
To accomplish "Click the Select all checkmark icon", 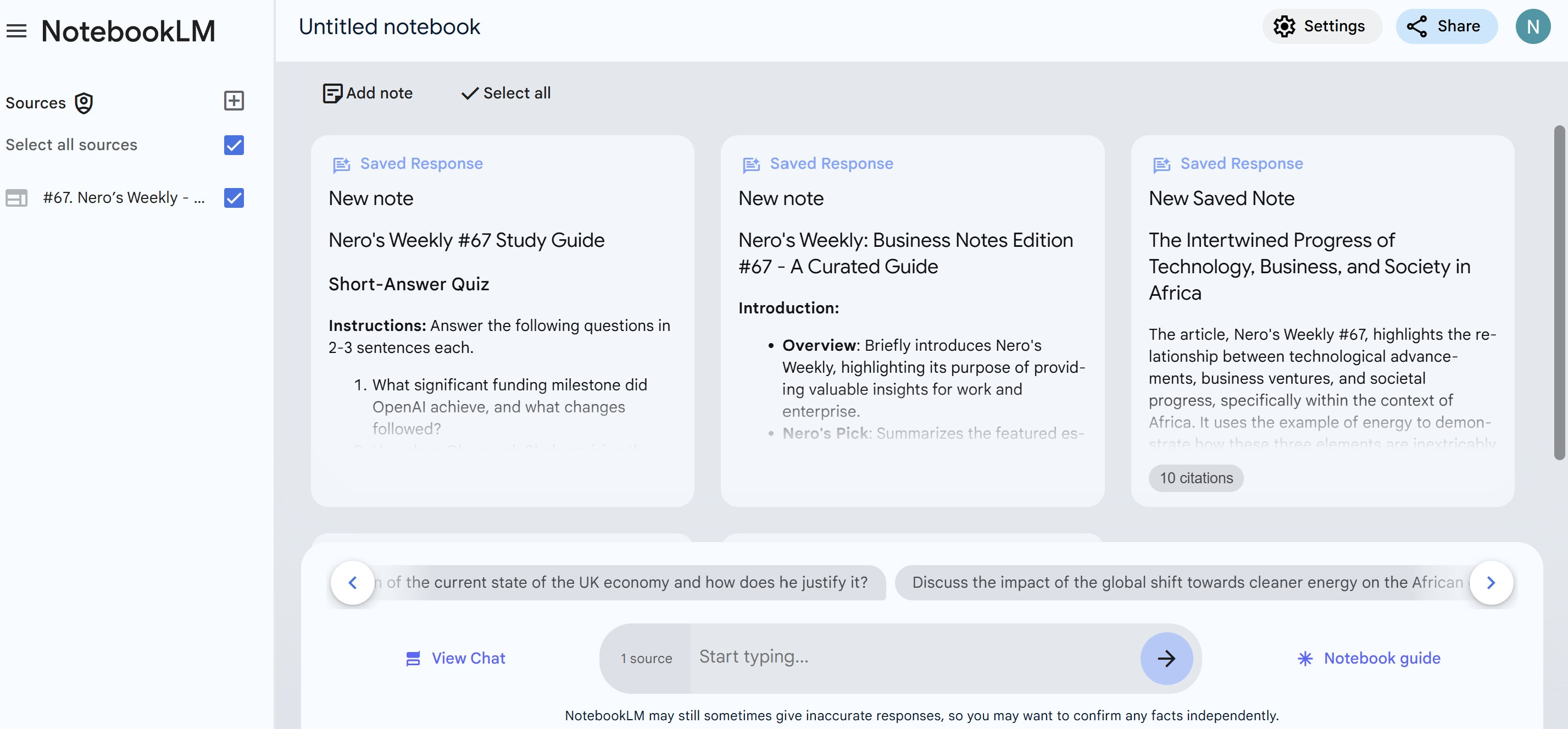I will [469, 93].
